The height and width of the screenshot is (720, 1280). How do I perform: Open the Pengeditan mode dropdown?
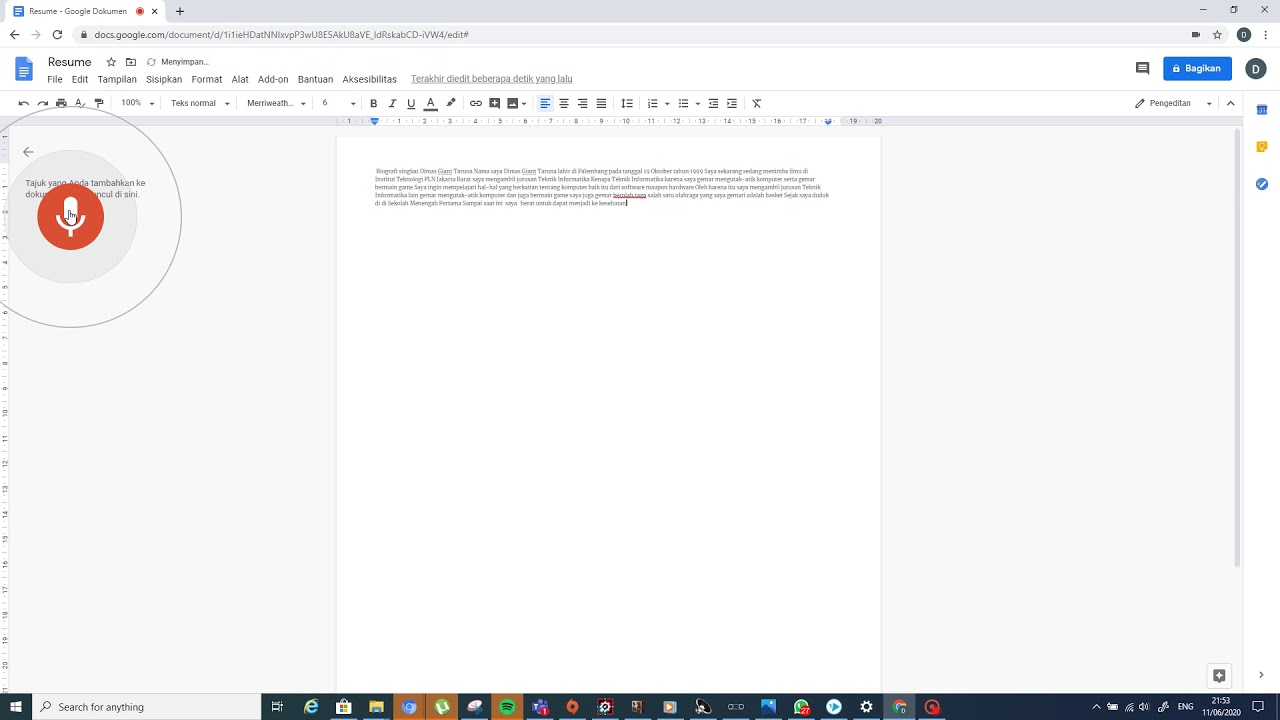pos(1173,103)
